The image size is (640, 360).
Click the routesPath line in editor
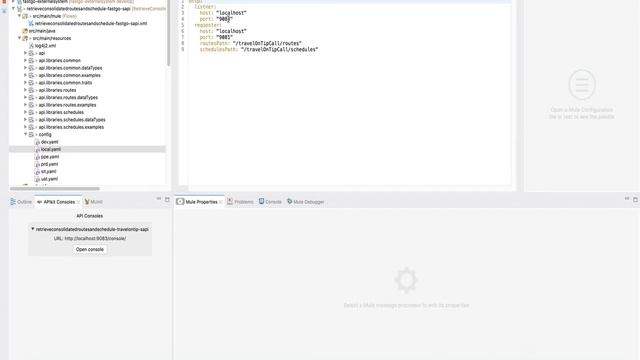pyautogui.click(x=250, y=43)
